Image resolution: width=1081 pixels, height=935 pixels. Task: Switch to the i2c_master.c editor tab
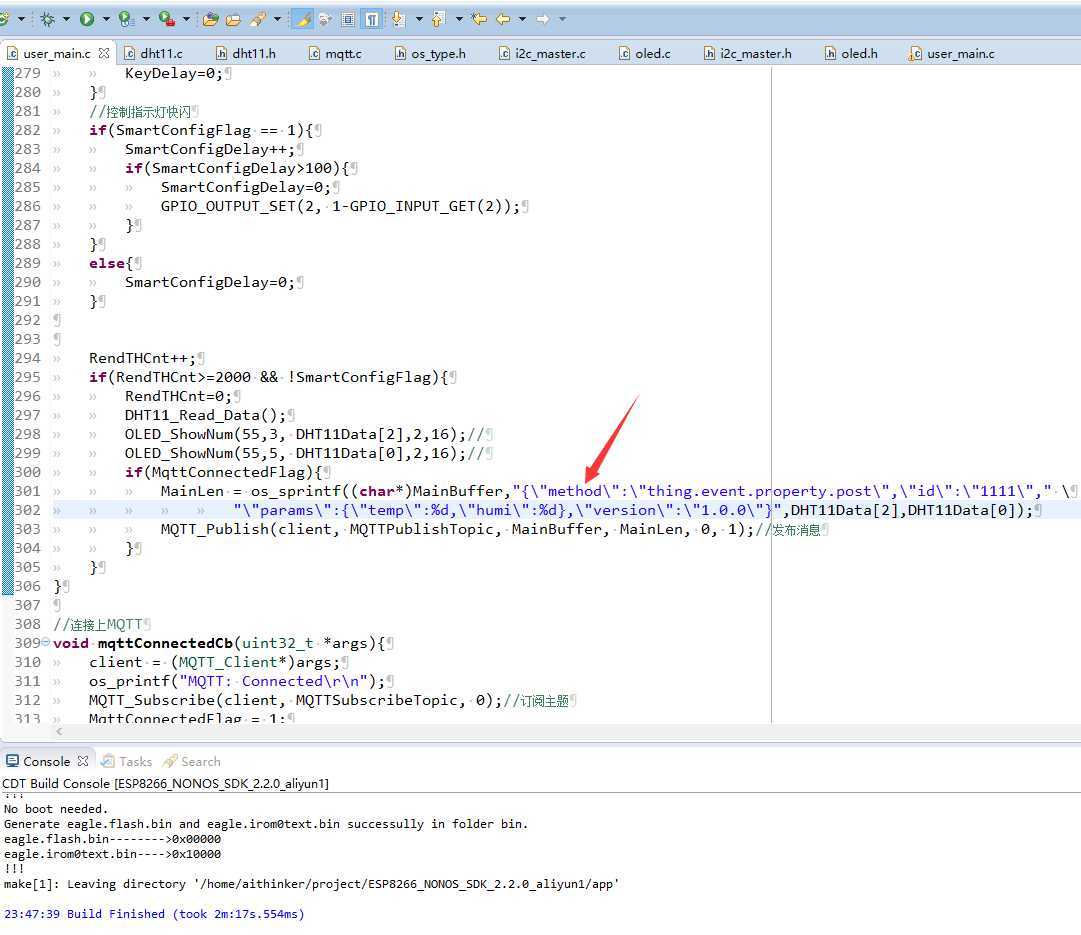543,53
